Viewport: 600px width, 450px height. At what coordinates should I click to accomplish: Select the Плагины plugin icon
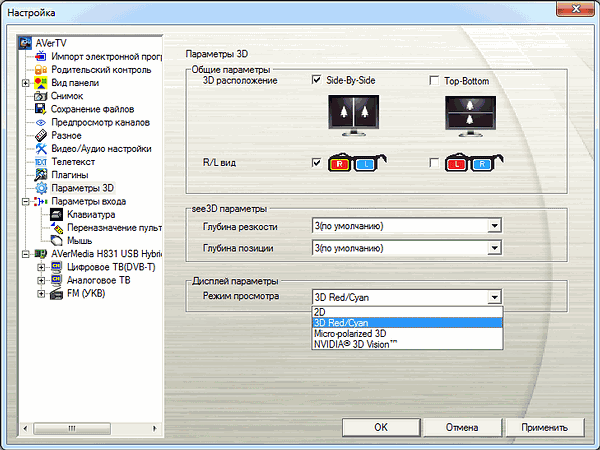41,175
